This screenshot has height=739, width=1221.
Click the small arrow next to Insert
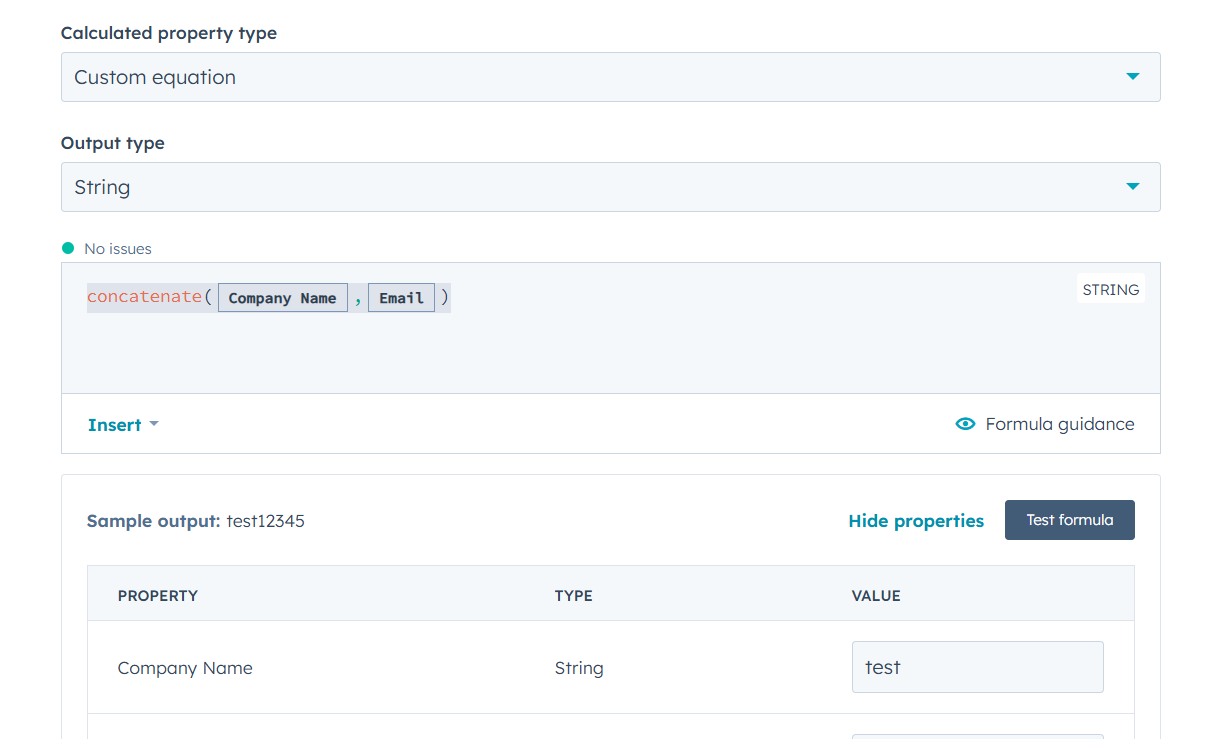[x=154, y=425]
